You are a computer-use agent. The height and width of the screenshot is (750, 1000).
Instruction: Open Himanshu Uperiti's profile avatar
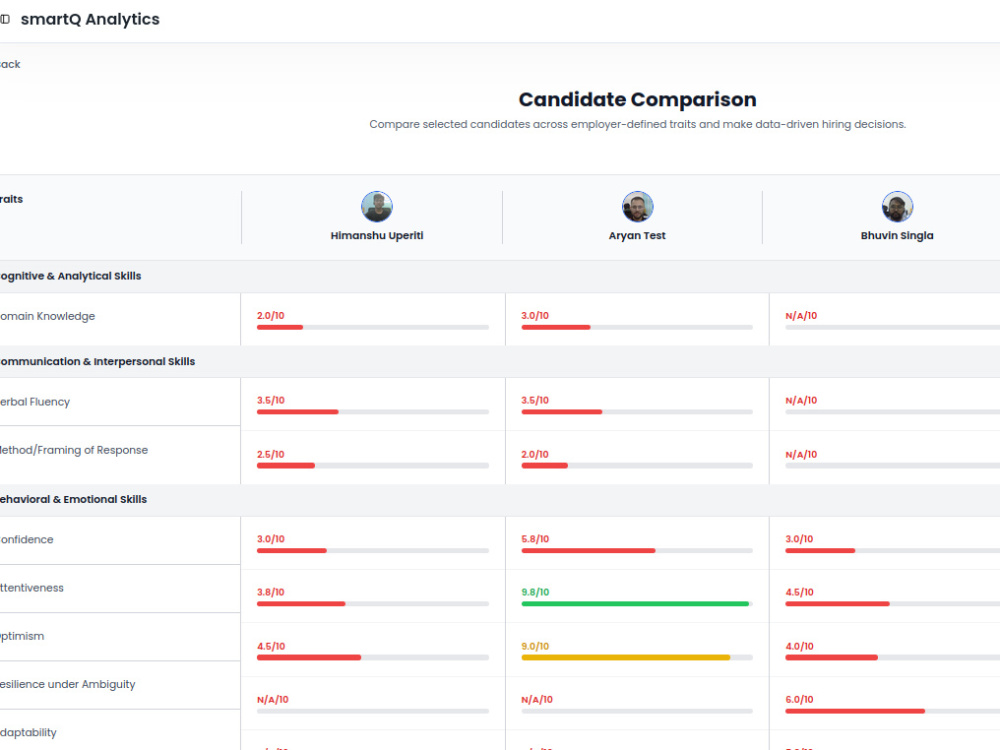click(377, 207)
